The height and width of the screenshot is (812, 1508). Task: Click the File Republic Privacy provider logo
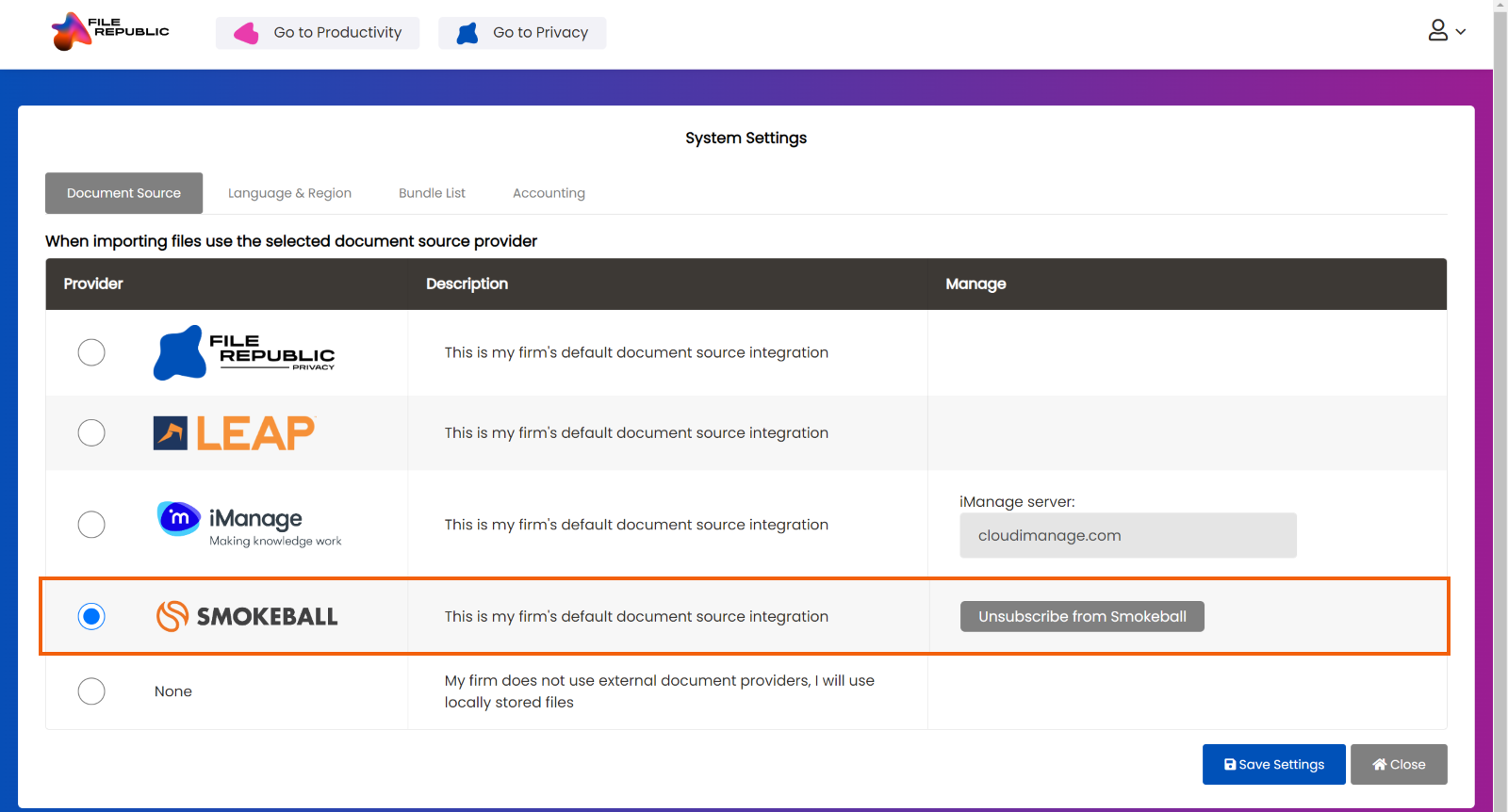(244, 352)
